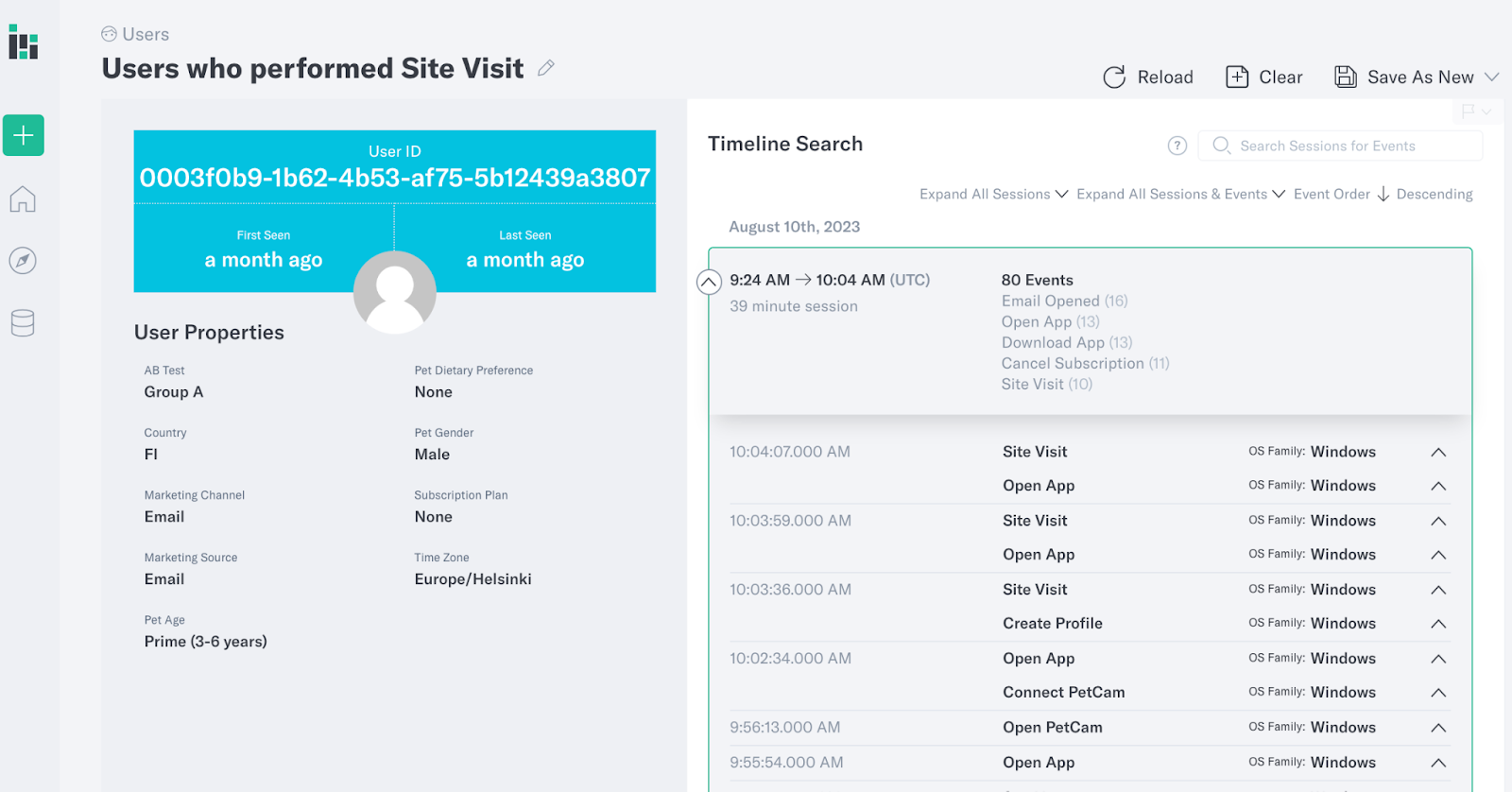Click the Connect PetCam event name

pos(1064,693)
